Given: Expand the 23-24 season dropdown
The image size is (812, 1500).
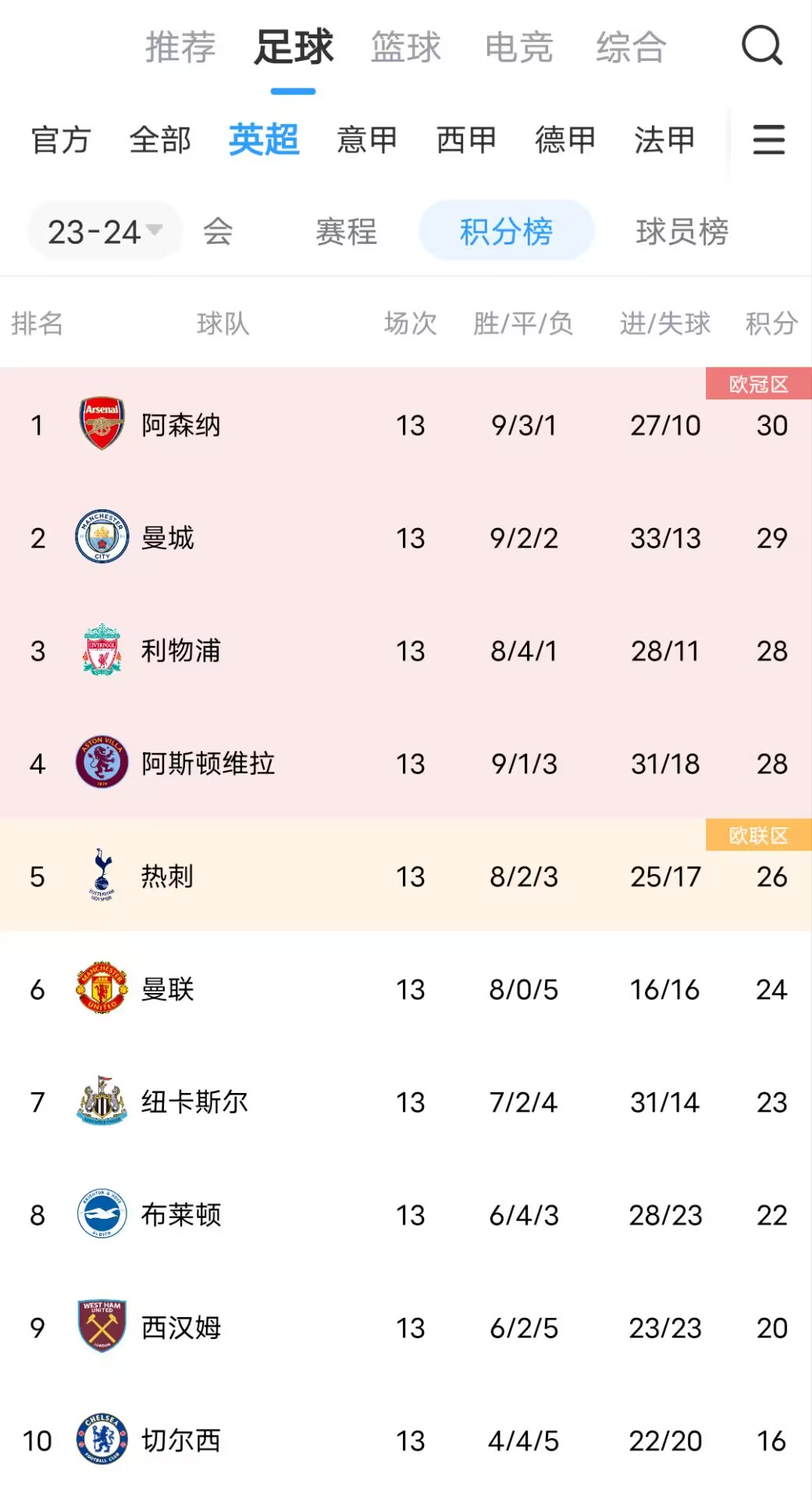Looking at the screenshot, I should [x=105, y=231].
